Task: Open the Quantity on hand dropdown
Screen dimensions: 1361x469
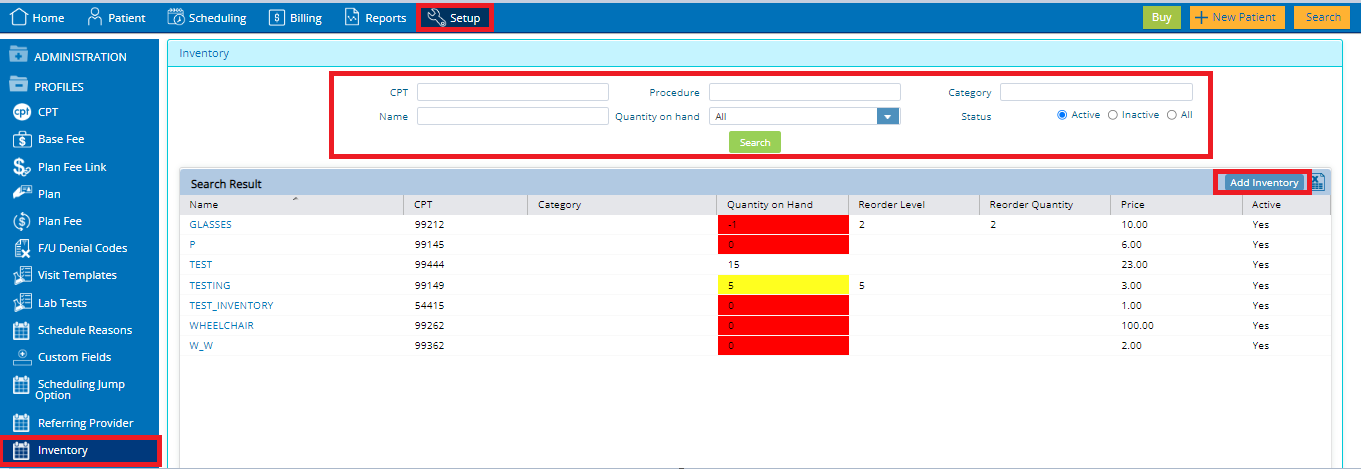Action: (805, 116)
